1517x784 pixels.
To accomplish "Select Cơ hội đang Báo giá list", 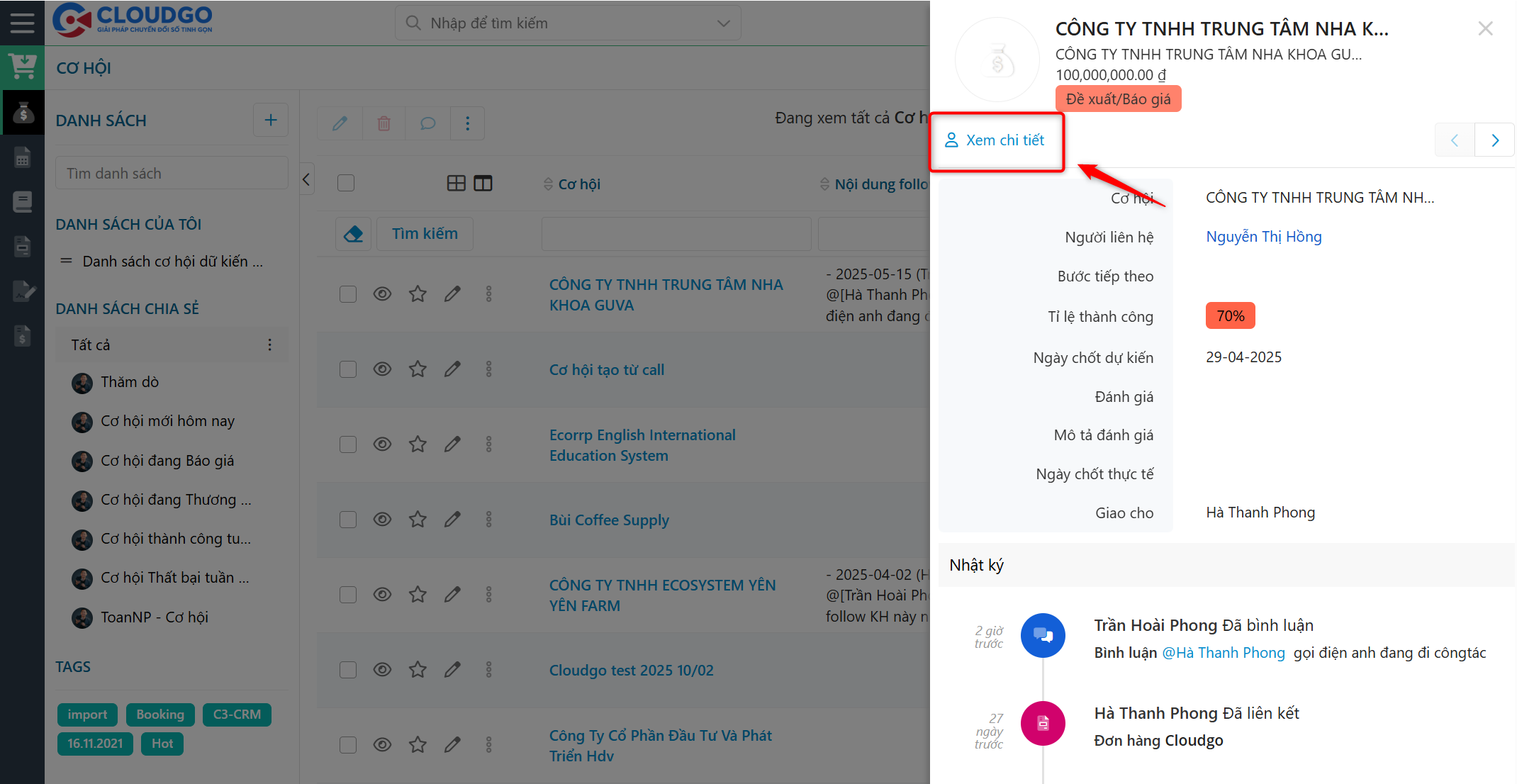I will [x=167, y=461].
